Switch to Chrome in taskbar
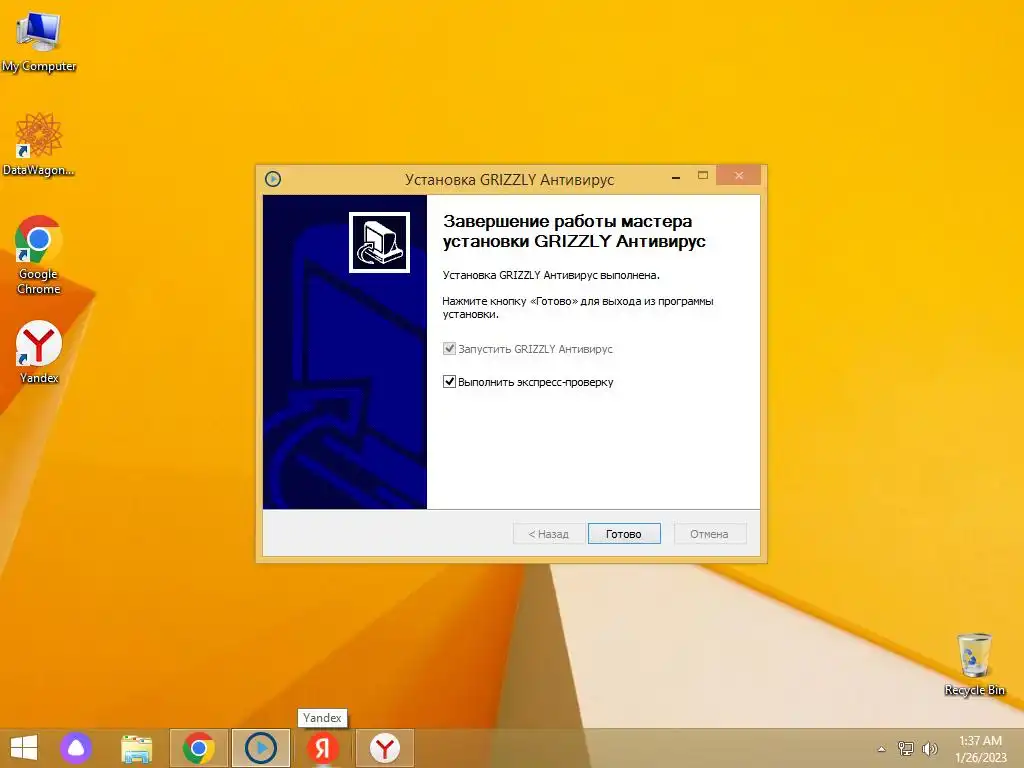Viewport: 1024px width, 768px height. tap(199, 748)
